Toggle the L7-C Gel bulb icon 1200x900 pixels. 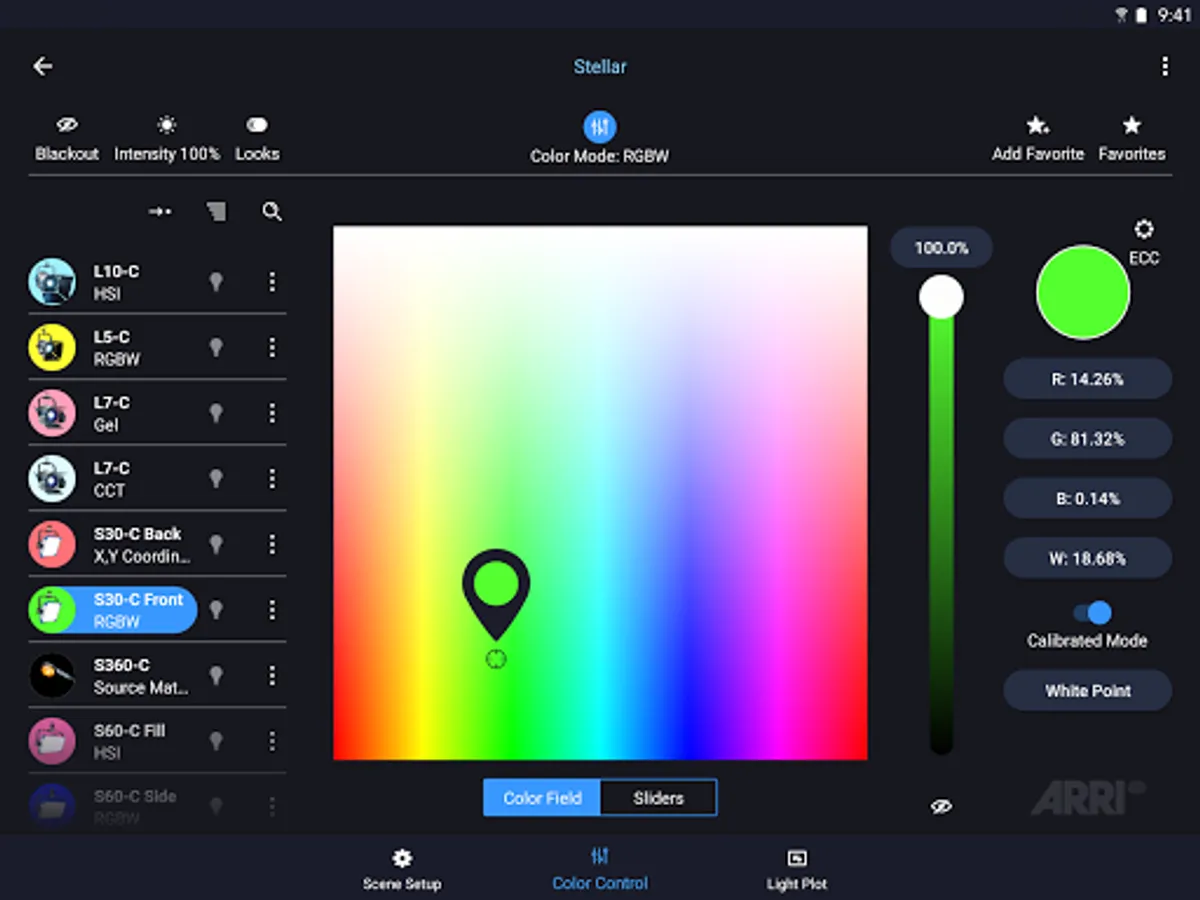coord(215,413)
